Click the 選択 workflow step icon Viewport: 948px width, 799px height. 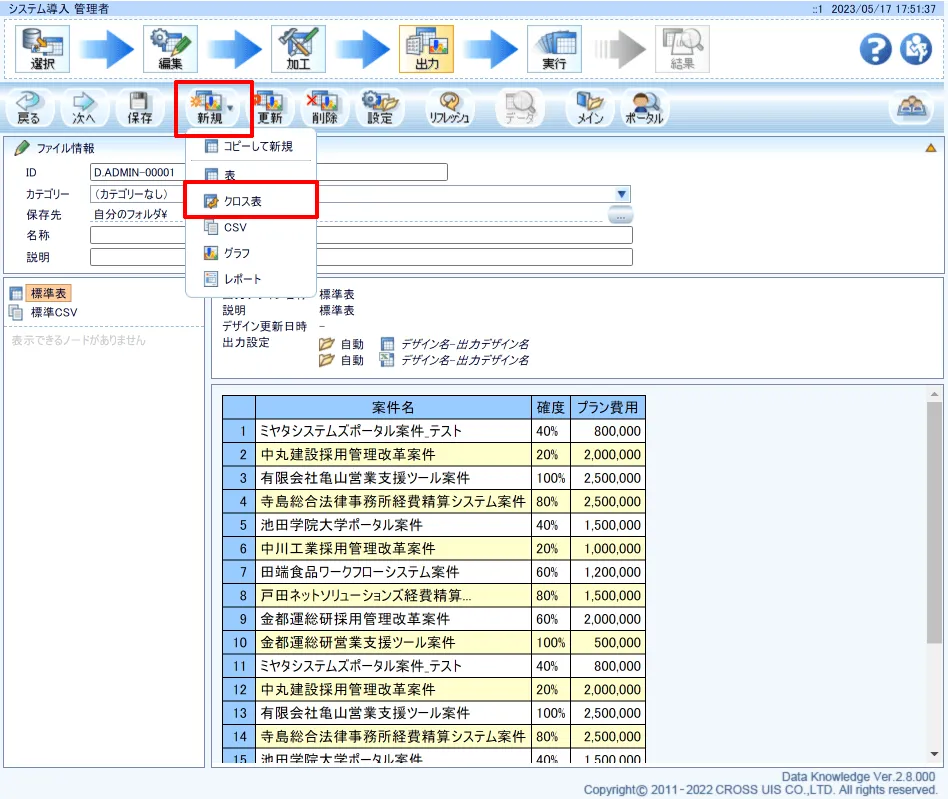point(42,48)
